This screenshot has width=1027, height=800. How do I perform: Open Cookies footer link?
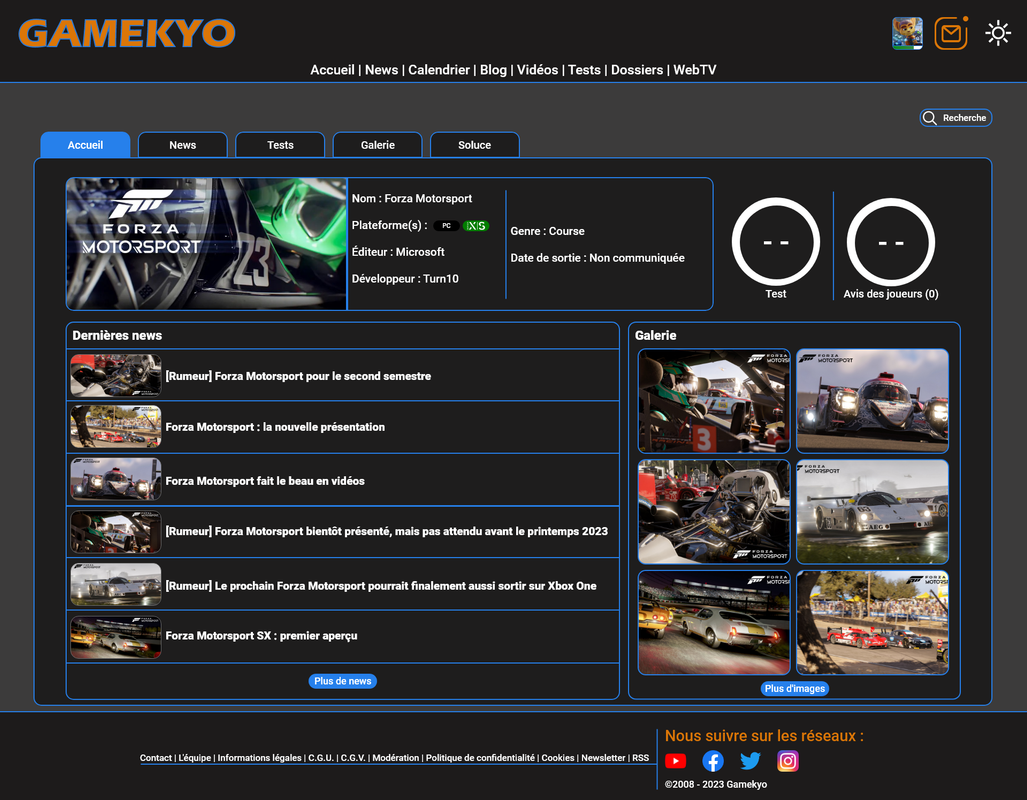point(558,758)
